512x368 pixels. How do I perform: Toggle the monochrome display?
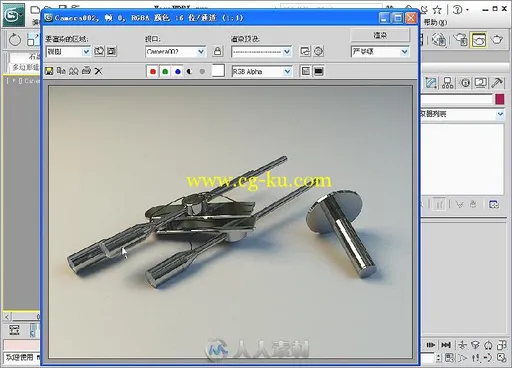click(x=202, y=71)
